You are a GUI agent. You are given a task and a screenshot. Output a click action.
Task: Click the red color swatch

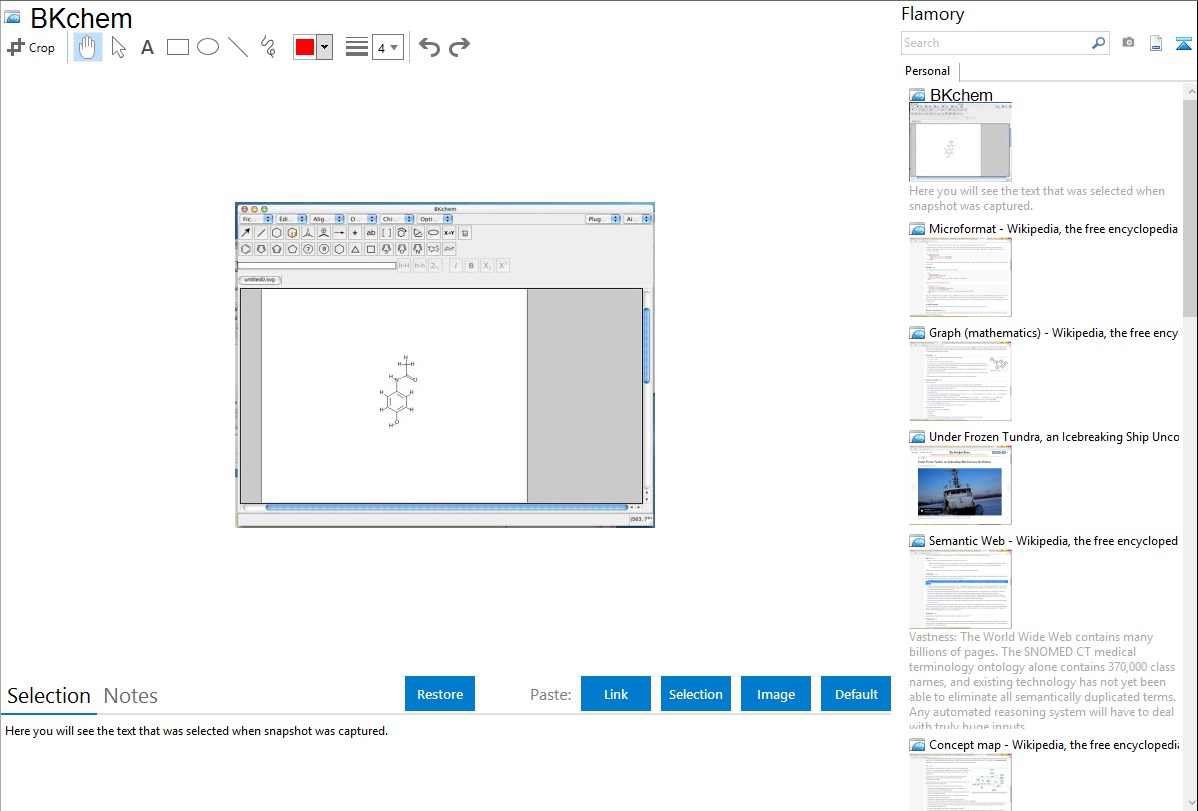tap(304, 47)
